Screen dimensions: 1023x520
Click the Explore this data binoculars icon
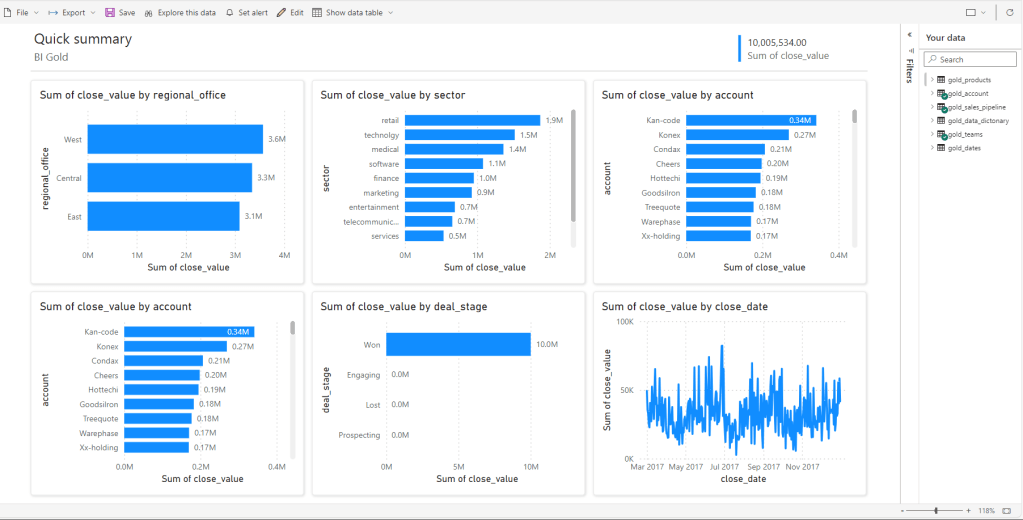click(149, 13)
